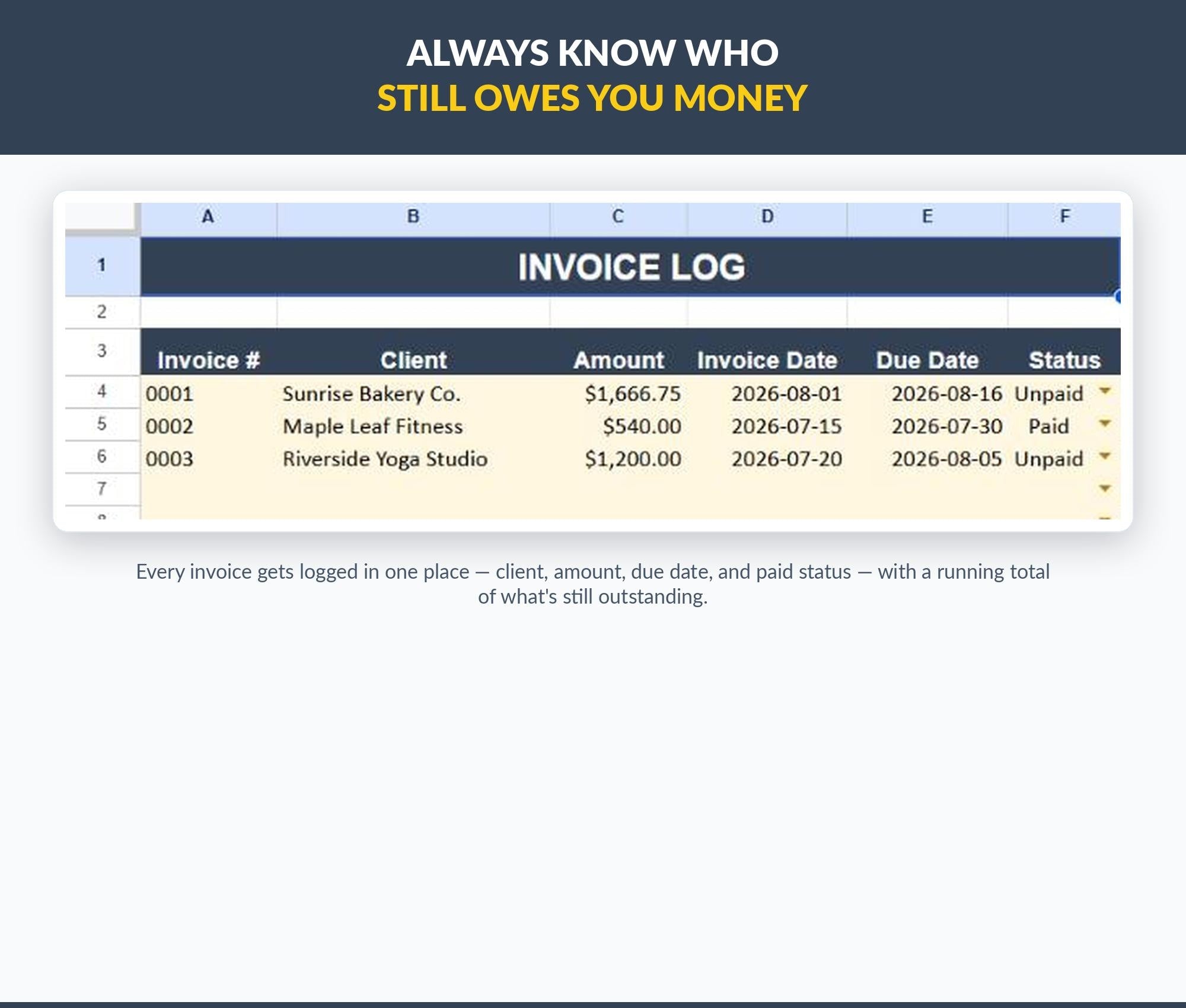Select row 3 header

coord(102,351)
